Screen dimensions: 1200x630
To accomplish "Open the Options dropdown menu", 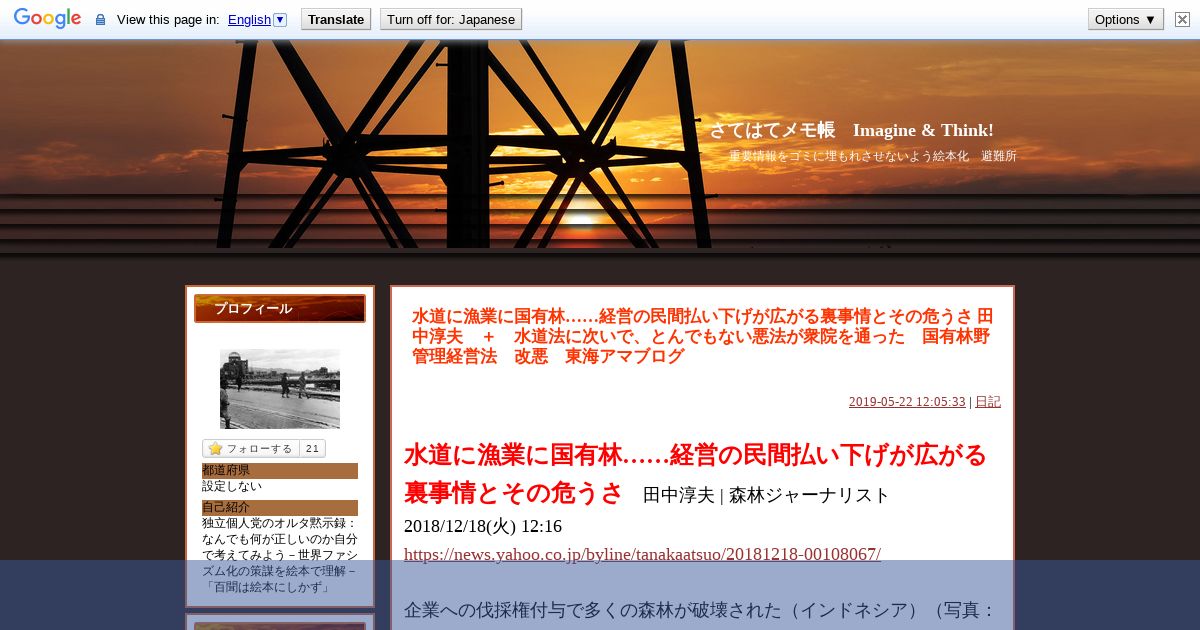I will tap(1125, 19).
